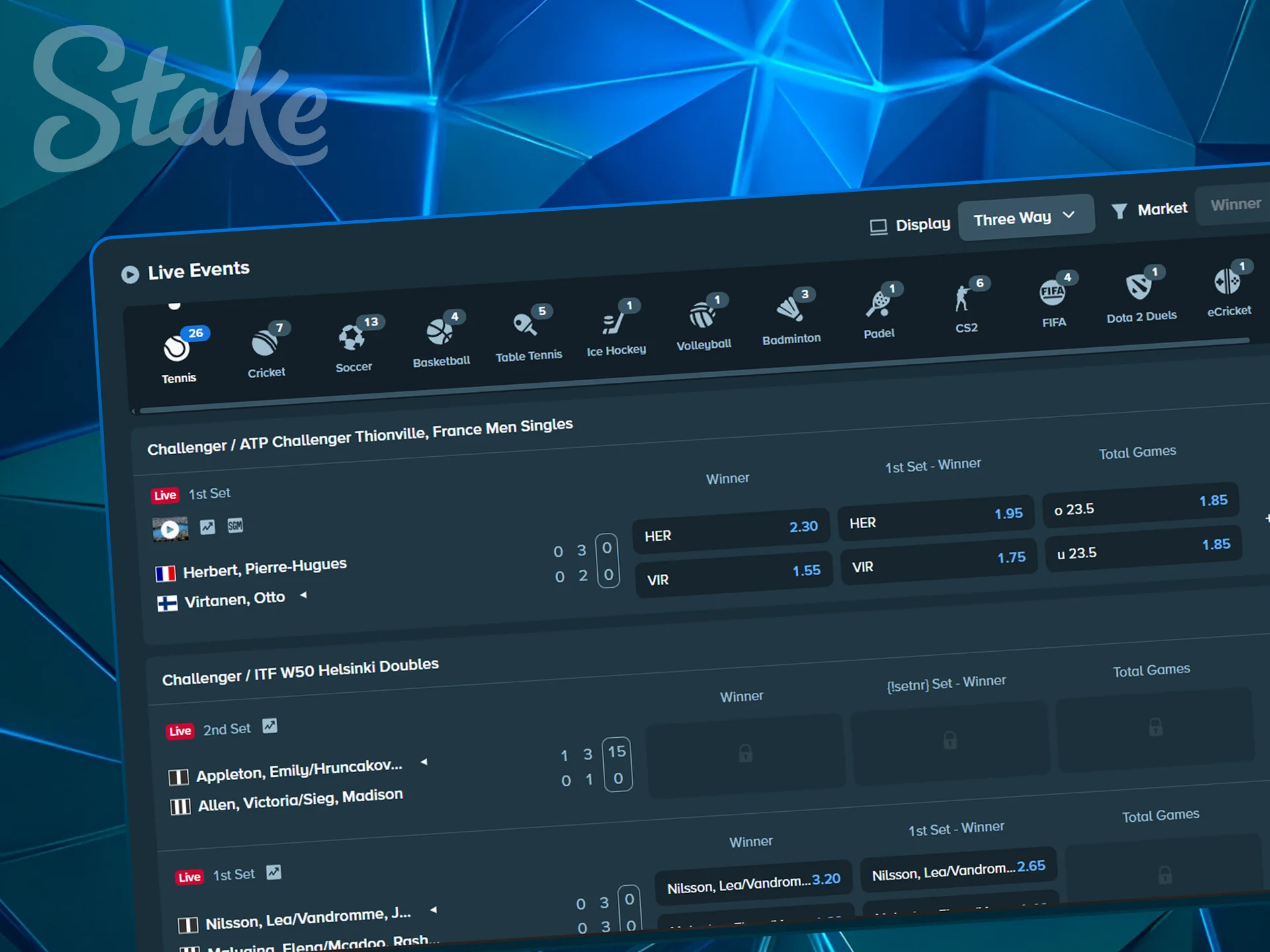Bet on VIR Winner at 1.55
This screenshot has height=952, width=1270.
tap(734, 575)
